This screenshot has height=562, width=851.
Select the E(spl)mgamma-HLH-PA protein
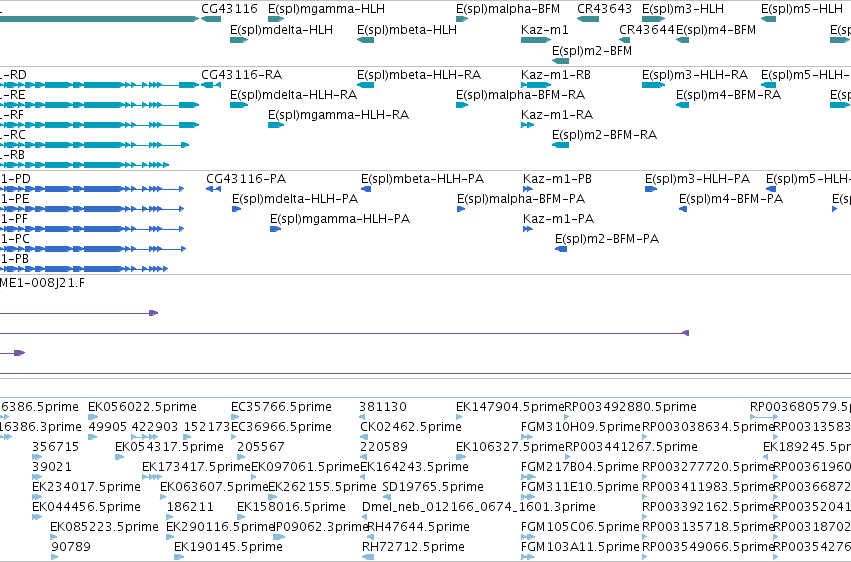275,229
